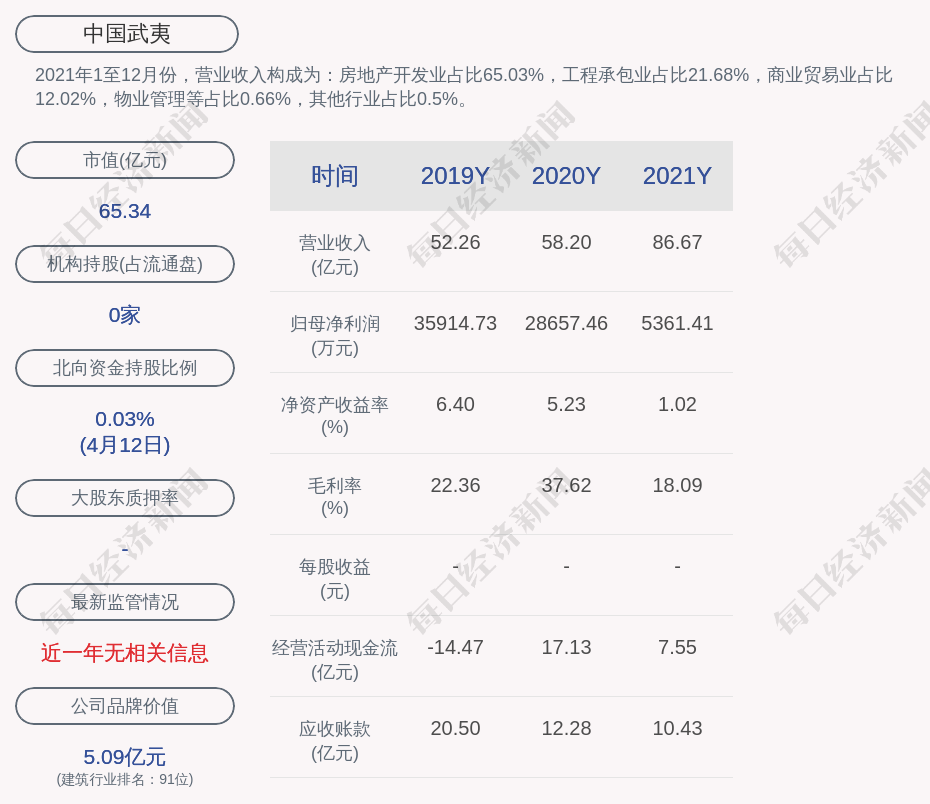The image size is (930, 804).
Task: Click the 建筑行业排名：91位 note
Action: [125, 779]
